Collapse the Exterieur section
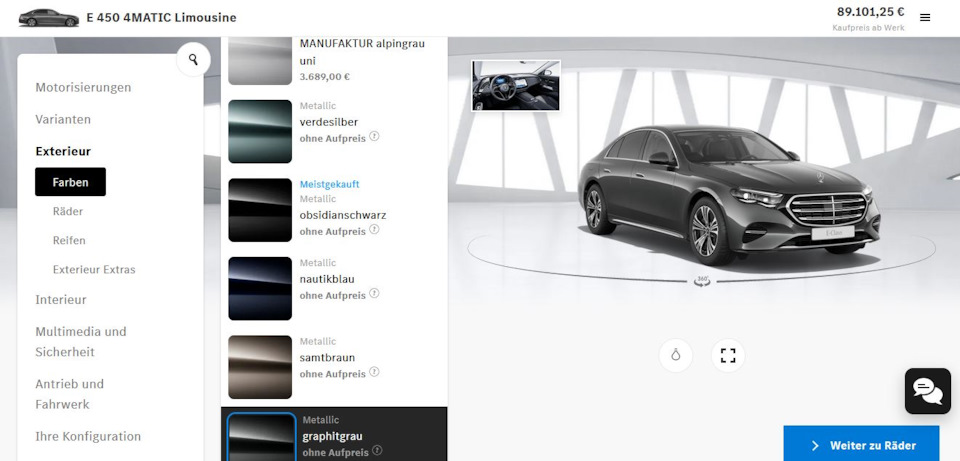Screen dimensions: 960x461 click(x=63, y=151)
